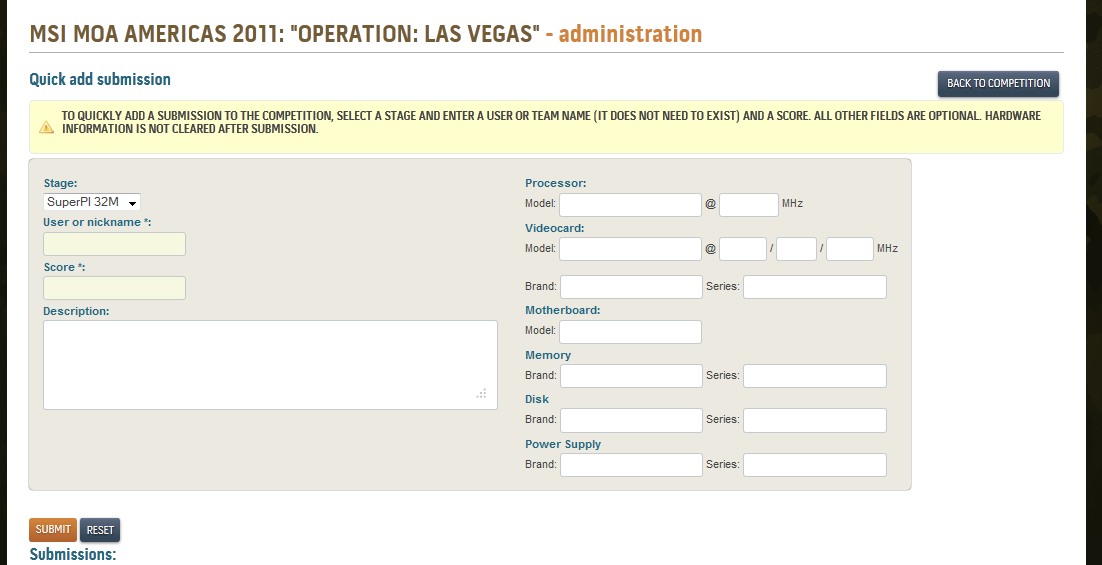Viewport: 1102px width, 565px height.
Task: Open the Stage dropdown showing SuperPI 32M
Action: coord(92,202)
